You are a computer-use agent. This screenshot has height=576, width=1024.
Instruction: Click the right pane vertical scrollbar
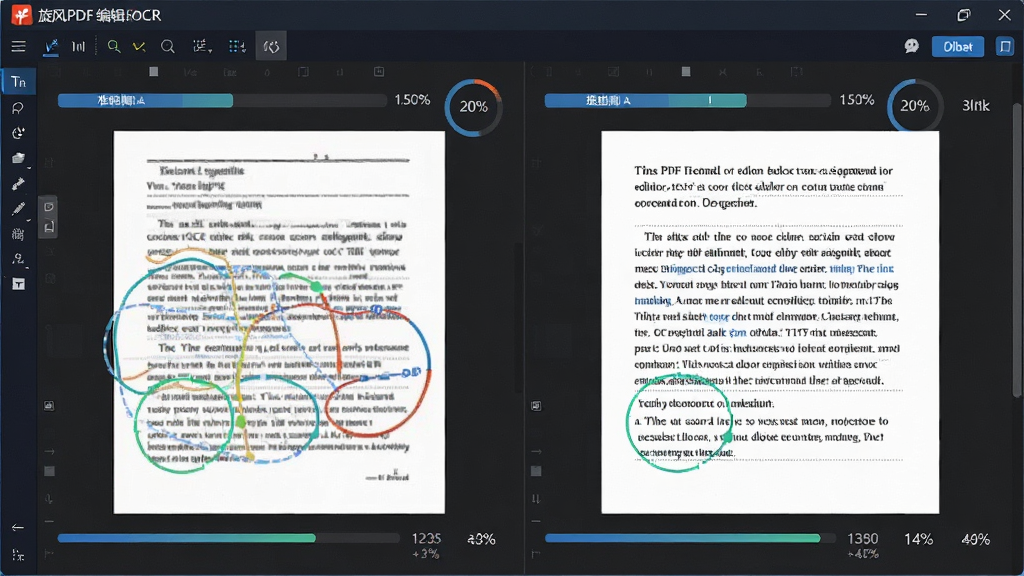[1017, 248]
